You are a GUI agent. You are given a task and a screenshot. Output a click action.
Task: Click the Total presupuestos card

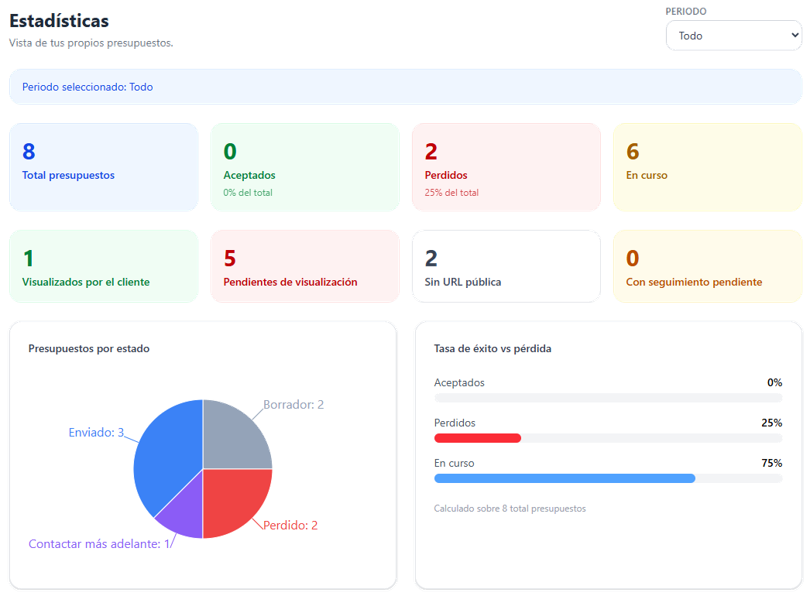[104, 167]
